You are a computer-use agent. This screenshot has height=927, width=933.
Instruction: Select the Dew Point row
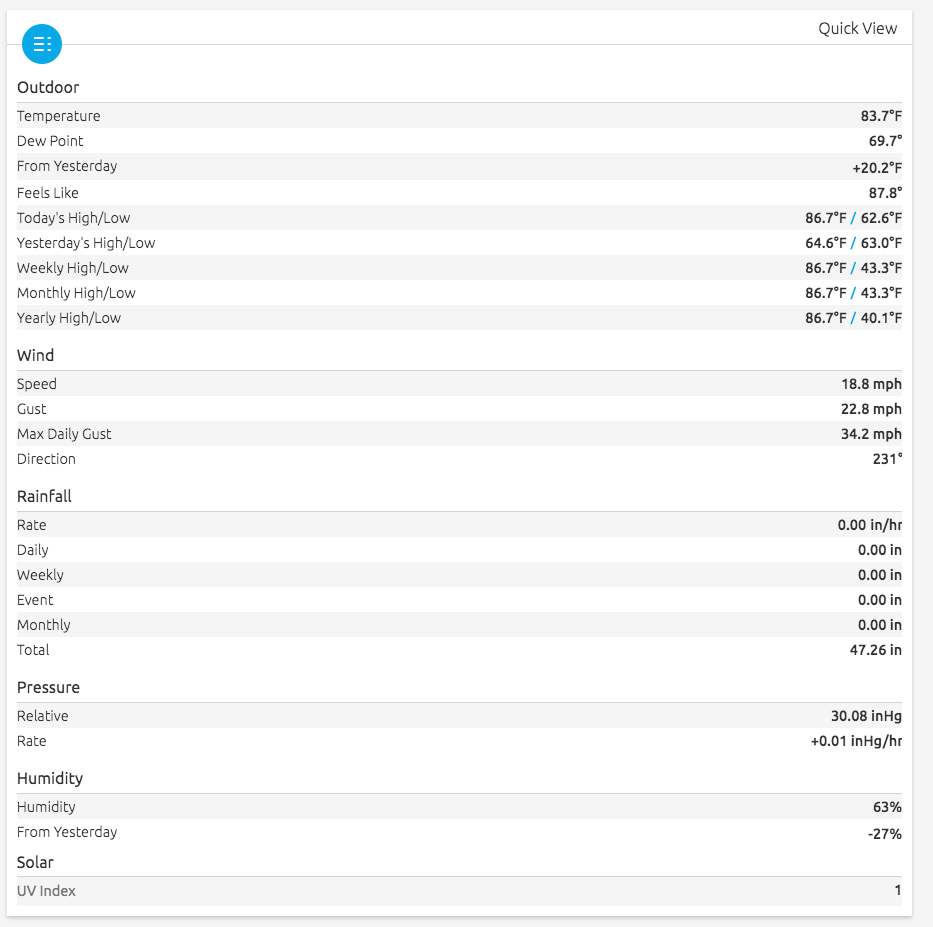(x=459, y=140)
